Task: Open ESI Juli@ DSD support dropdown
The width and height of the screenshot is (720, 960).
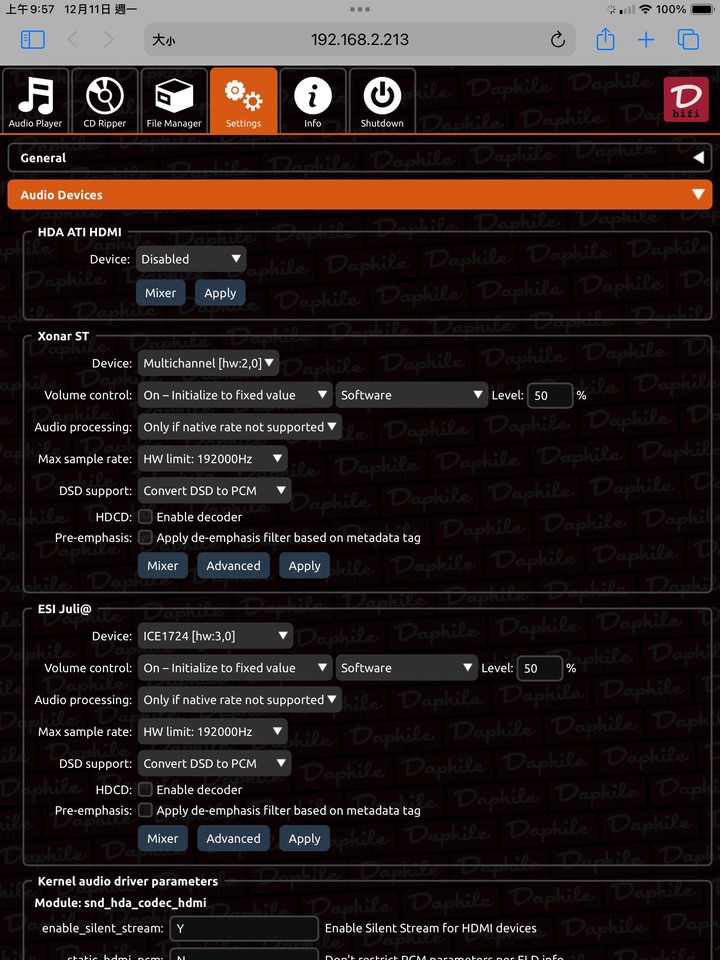Action: [214, 763]
